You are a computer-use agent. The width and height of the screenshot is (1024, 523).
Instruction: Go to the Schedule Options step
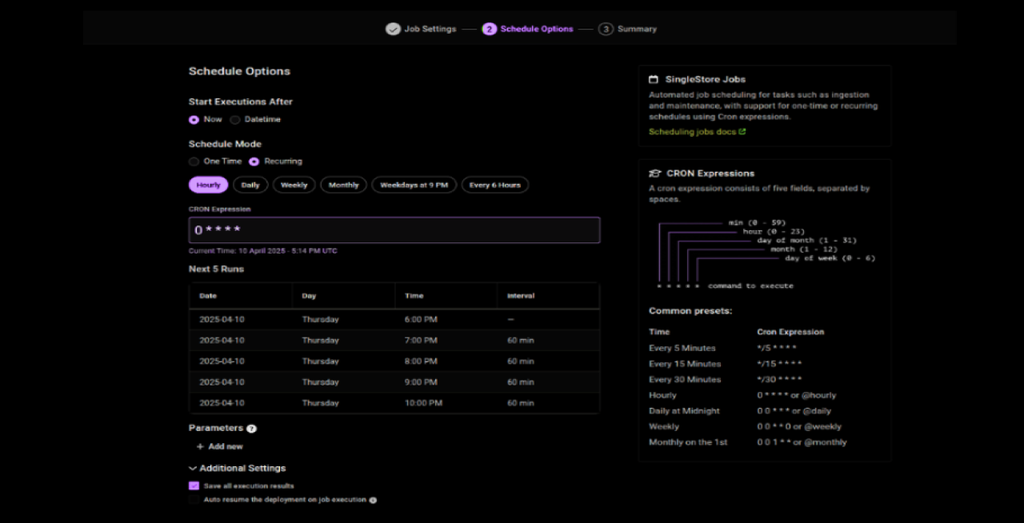pos(536,29)
